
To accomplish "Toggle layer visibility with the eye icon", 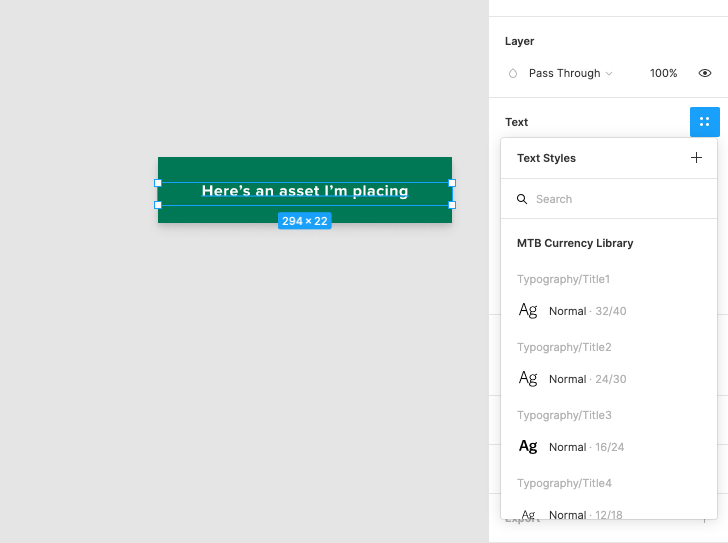I will (x=705, y=74).
